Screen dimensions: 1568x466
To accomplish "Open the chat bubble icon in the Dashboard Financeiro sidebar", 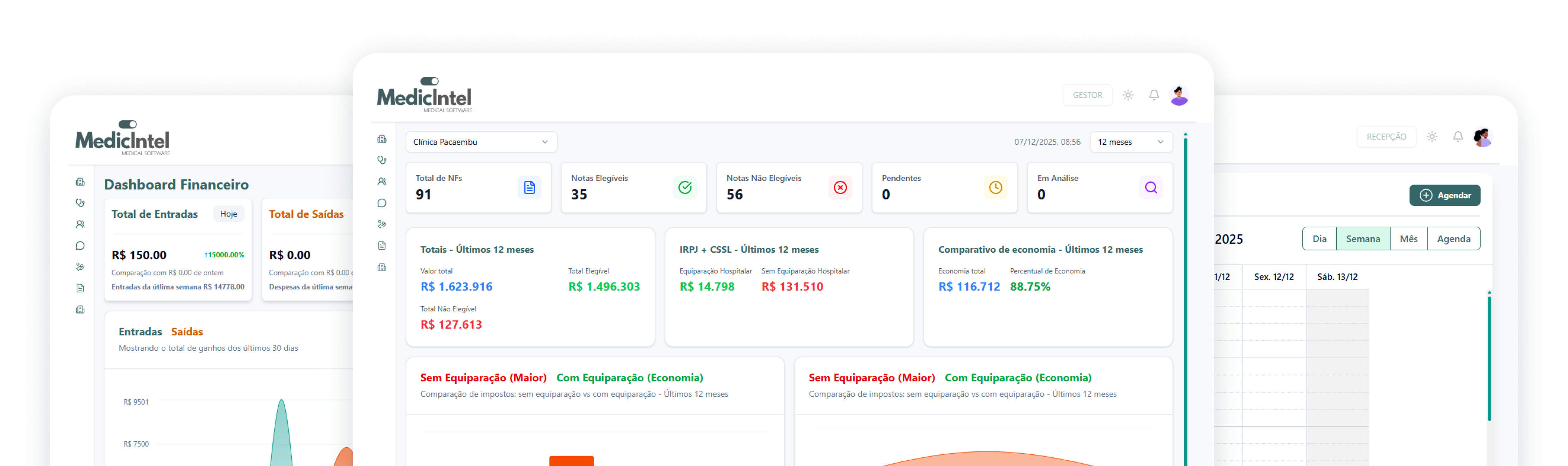I will 80,246.
